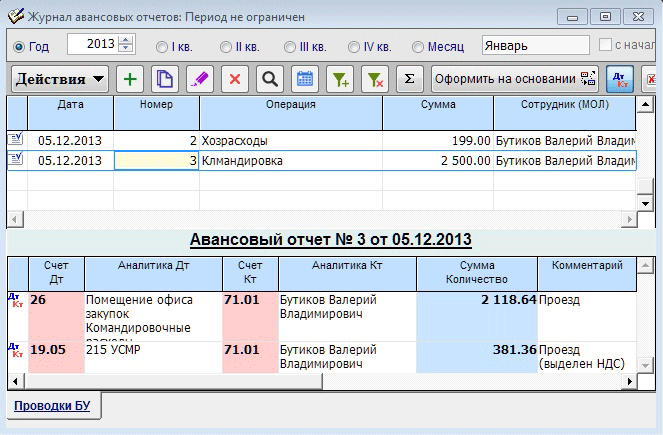The width and height of the screenshot is (663, 435).
Task: Add a new advance report with the plus icon
Action: pos(130,79)
